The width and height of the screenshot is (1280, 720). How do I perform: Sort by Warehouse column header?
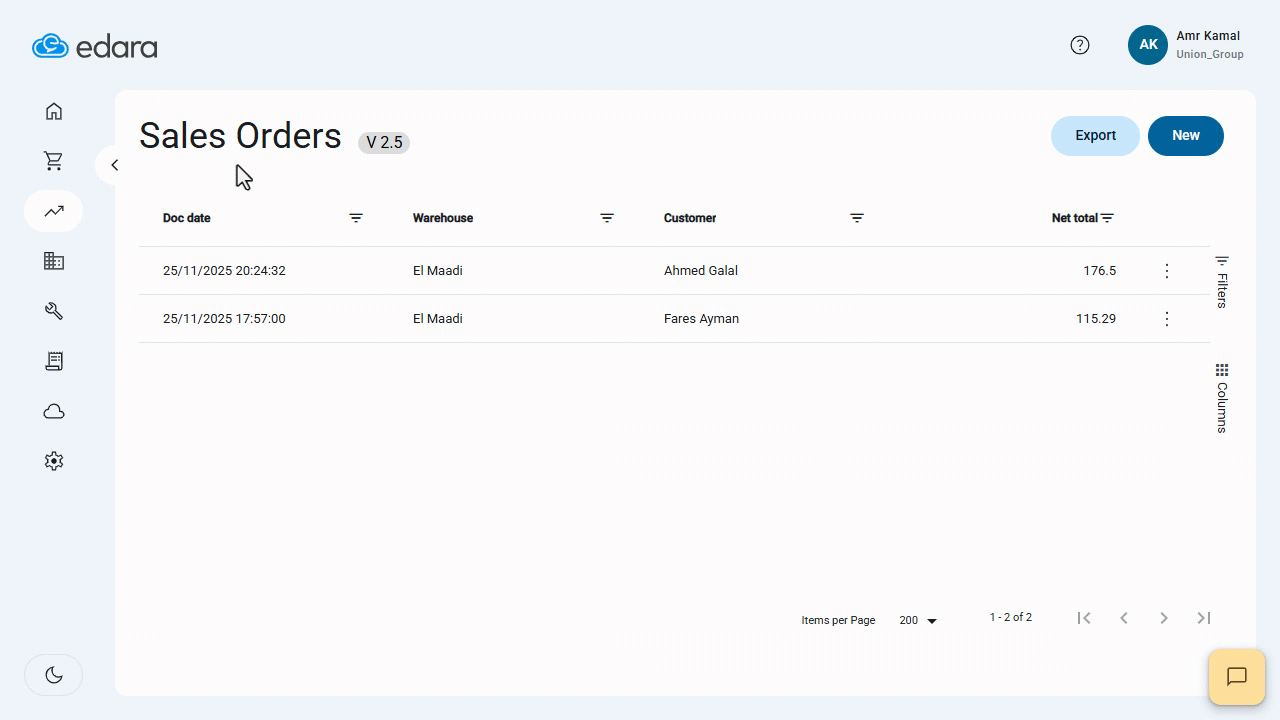pos(443,218)
